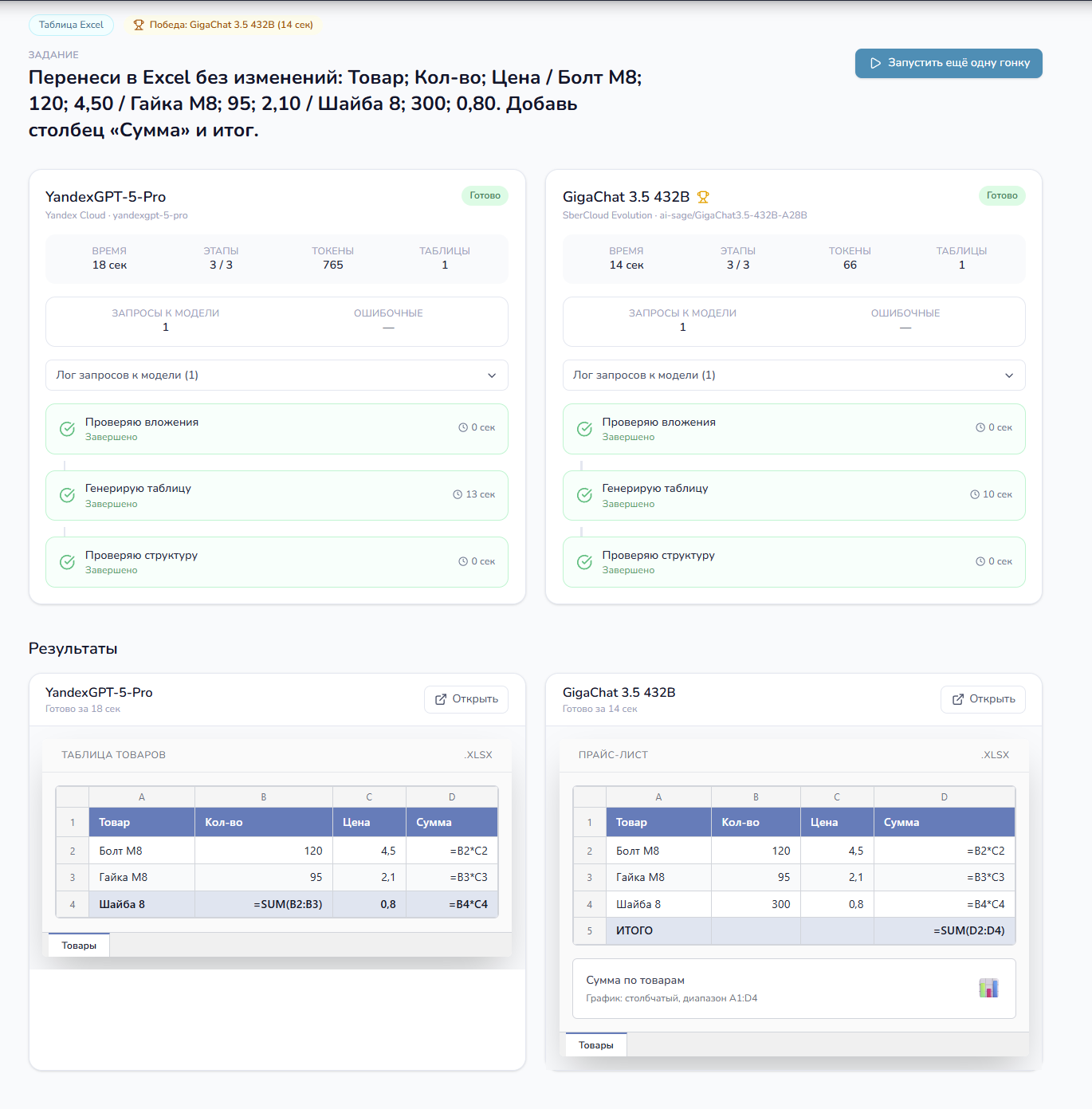Click external-link icon in YandexGPT Открыть button

(441, 699)
